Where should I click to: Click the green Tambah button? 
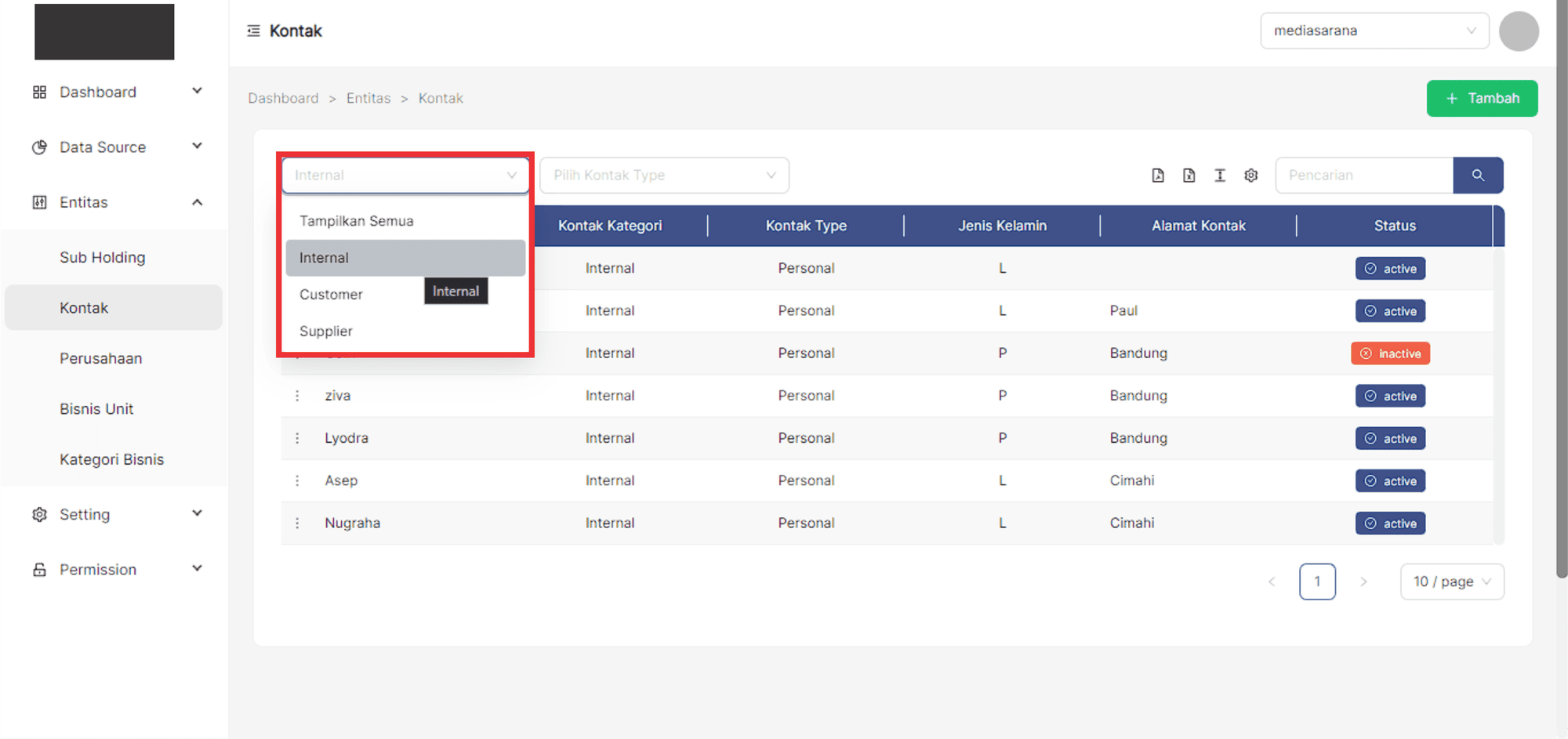pos(1482,98)
